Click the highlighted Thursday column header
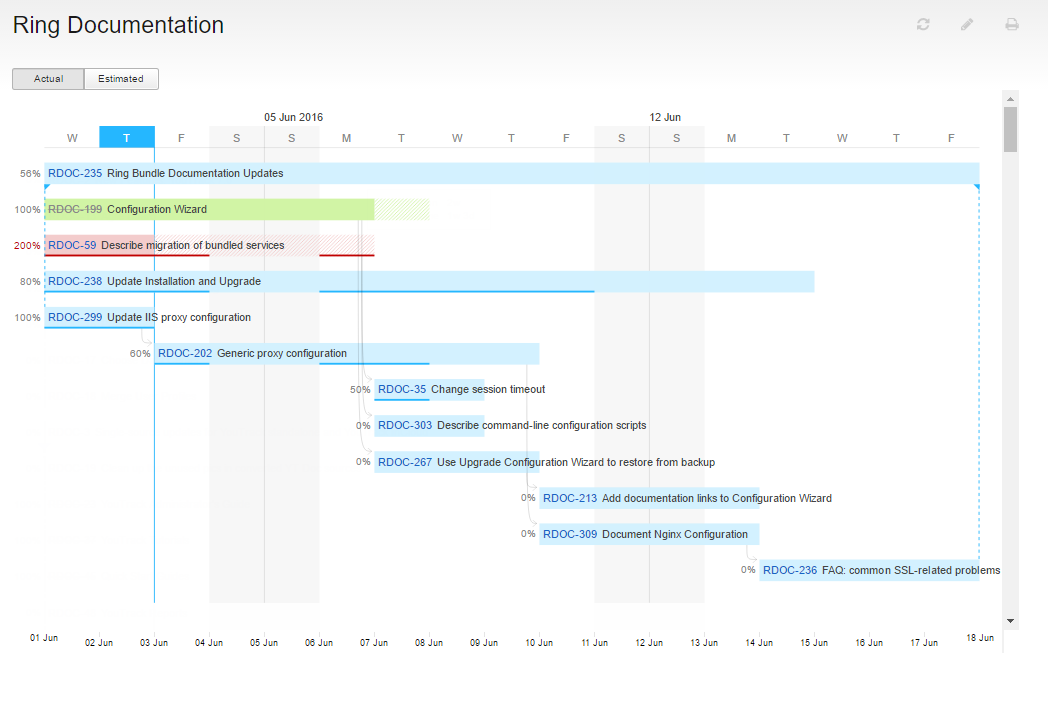The height and width of the screenshot is (707, 1048). pyautogui.click(x=127, y=137)
